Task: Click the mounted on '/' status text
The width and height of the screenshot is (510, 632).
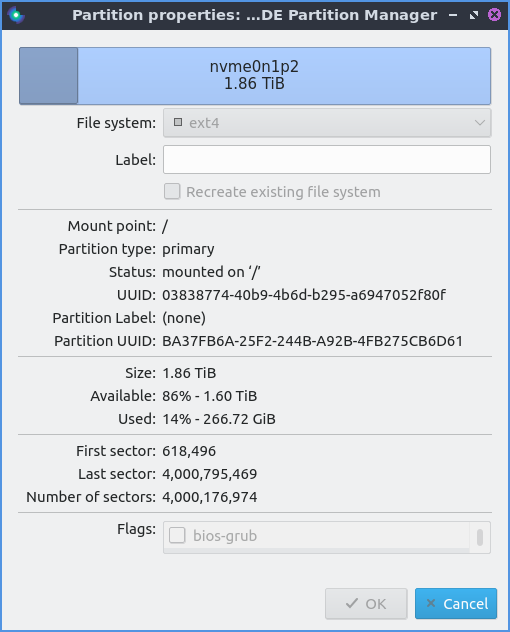Action: 211,272
